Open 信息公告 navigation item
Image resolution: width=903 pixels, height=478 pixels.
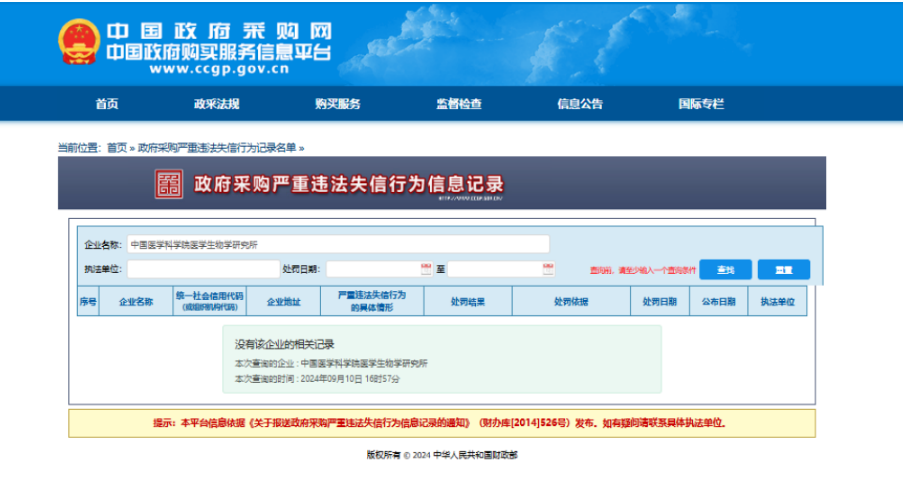(x=580, y=104)
